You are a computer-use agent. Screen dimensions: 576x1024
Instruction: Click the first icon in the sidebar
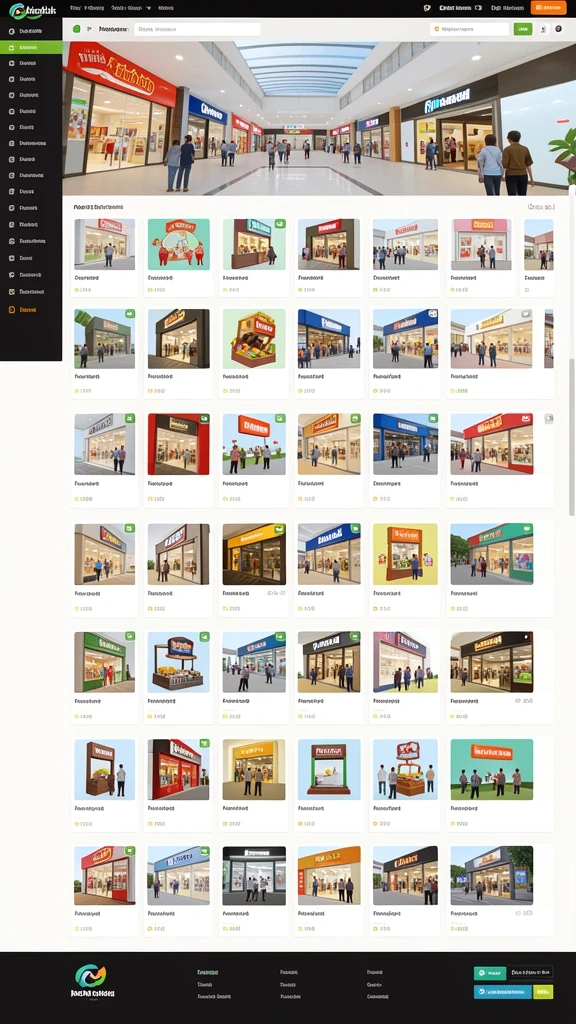pyautogui.click(x=12, y=31)
